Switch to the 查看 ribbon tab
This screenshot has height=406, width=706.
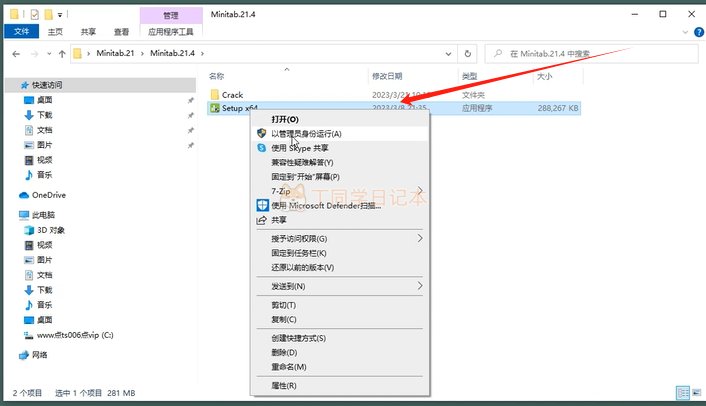pyautogui.click(x=121, y=32)
